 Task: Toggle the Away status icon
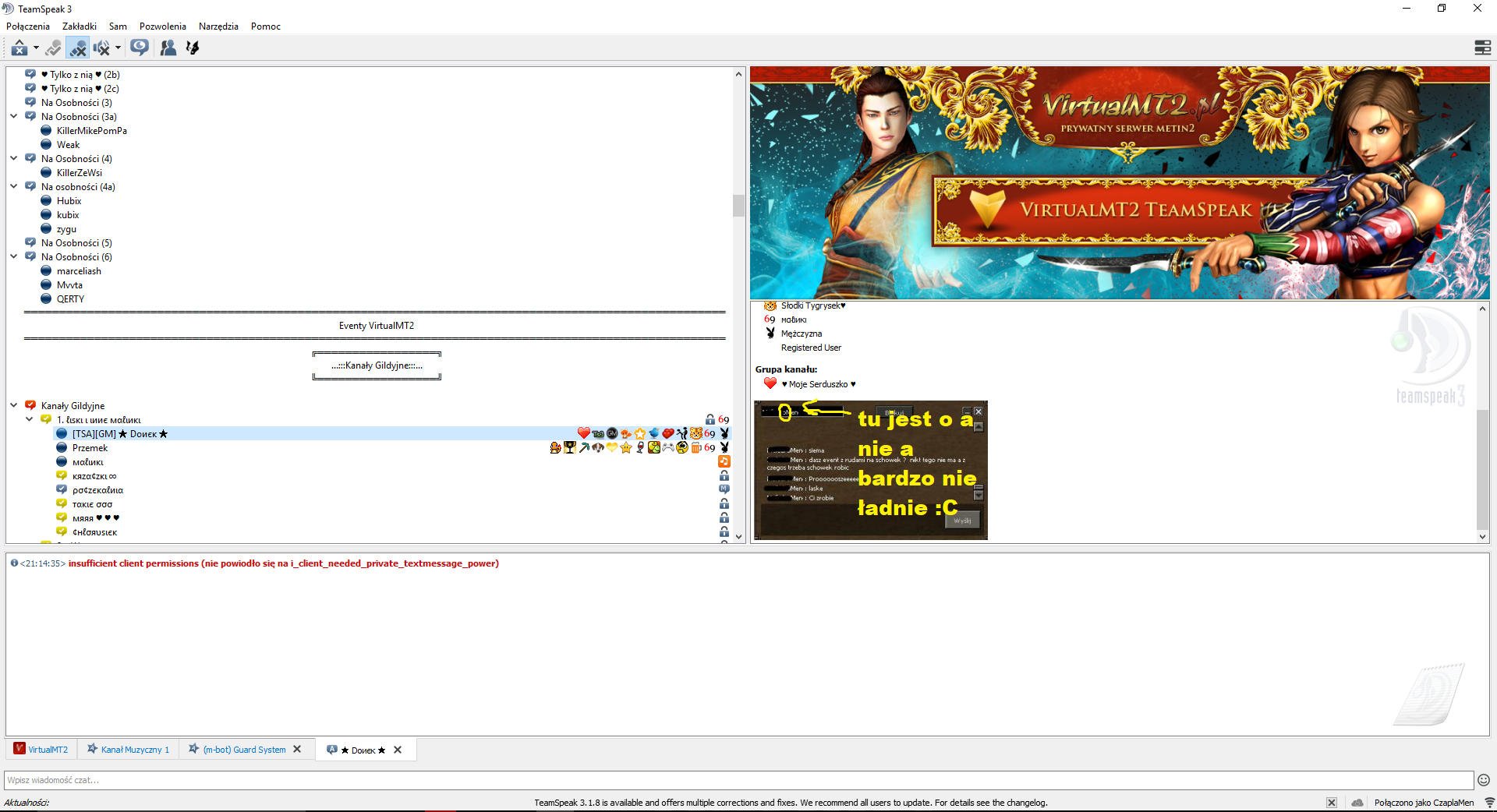point(53,48)
